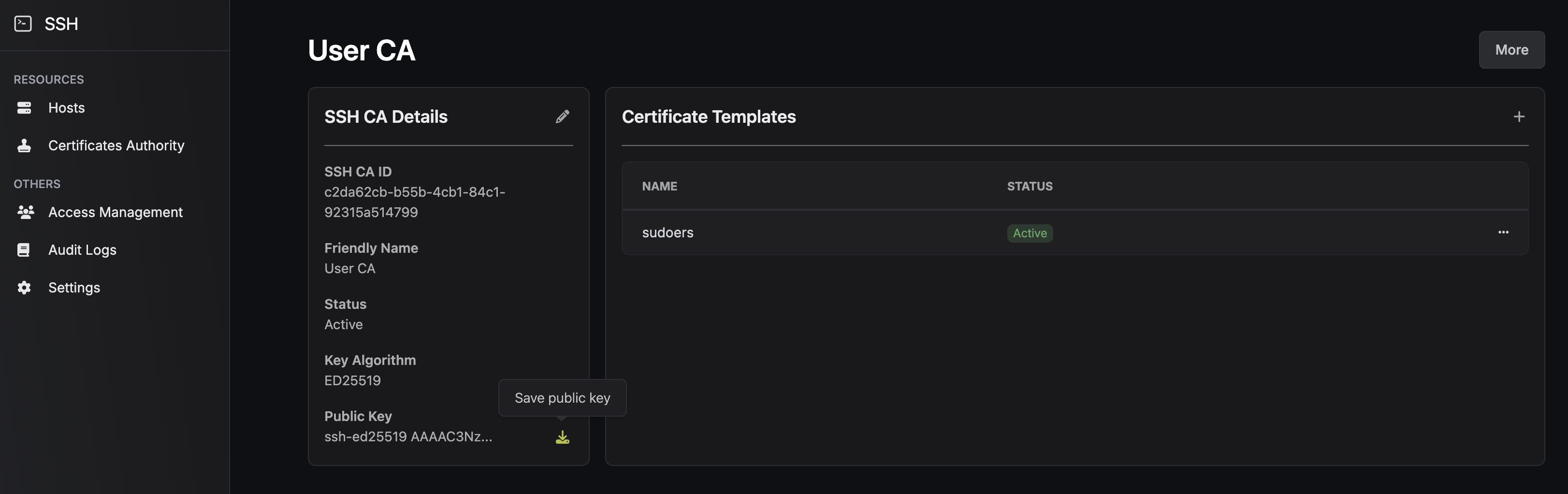Click the Hosts server icon
The width and height of the screenshot is (1568, 494).
pos(24,108)
